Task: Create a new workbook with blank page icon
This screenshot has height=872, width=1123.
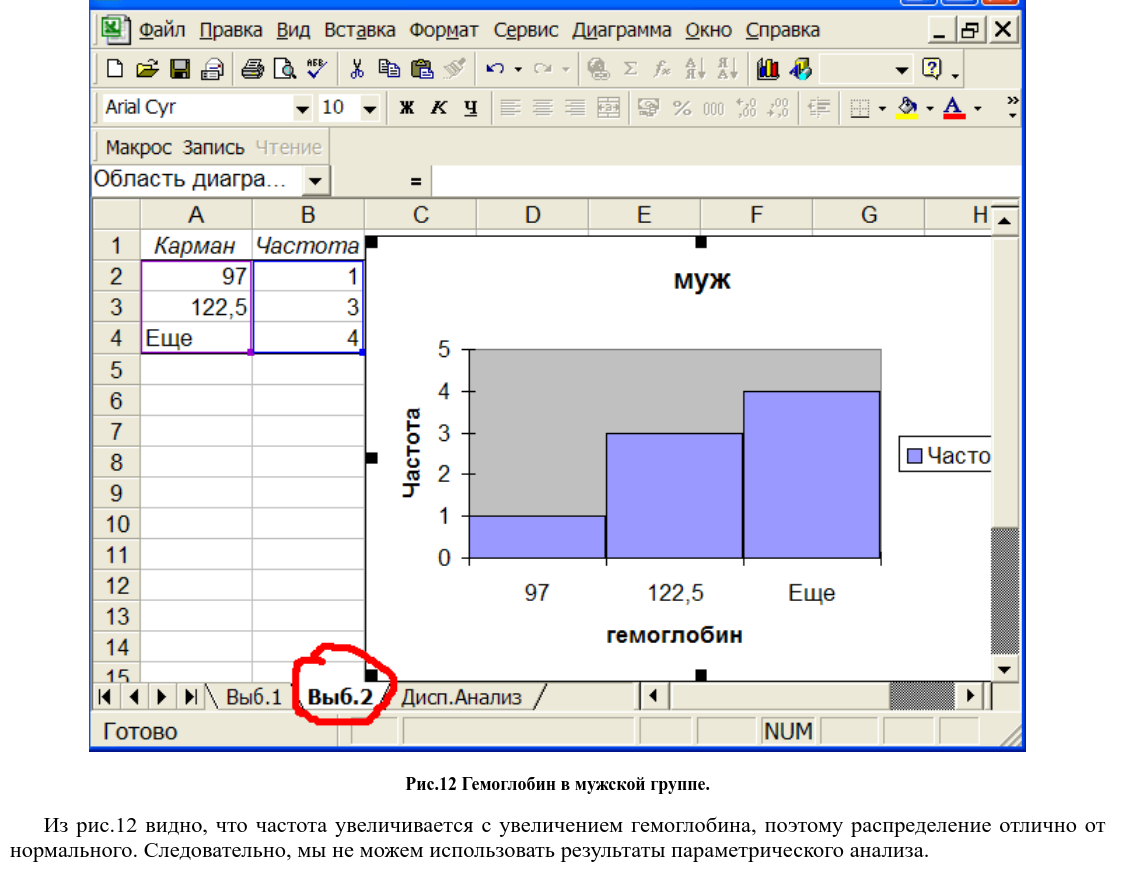Action: pos(116,69)
